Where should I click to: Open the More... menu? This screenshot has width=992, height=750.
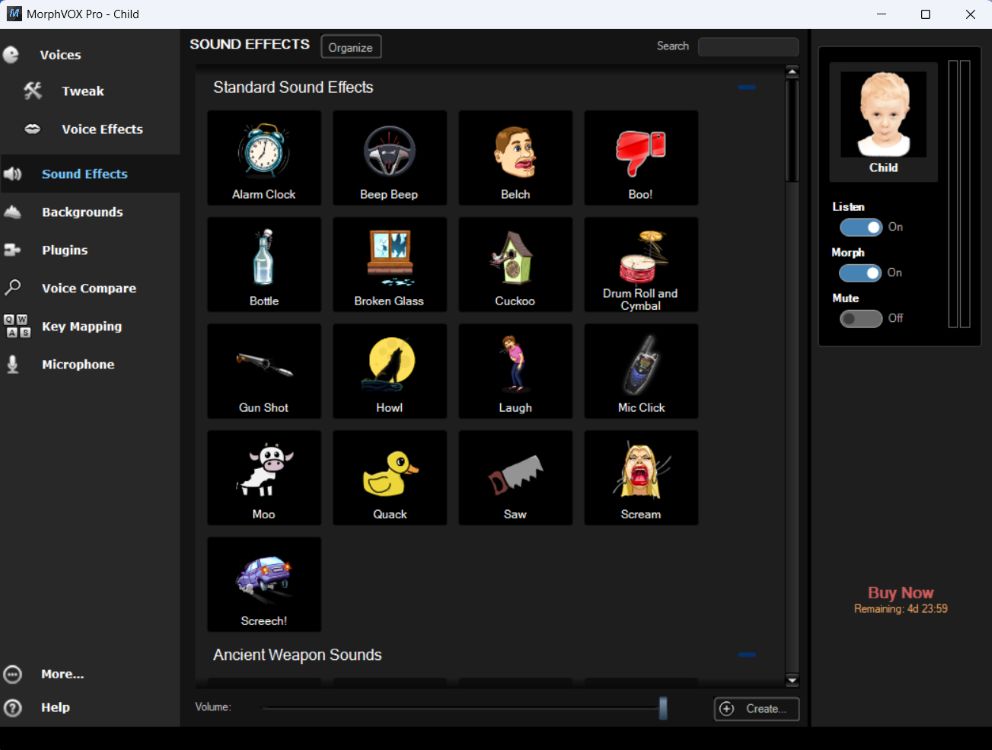click(61, 674)
